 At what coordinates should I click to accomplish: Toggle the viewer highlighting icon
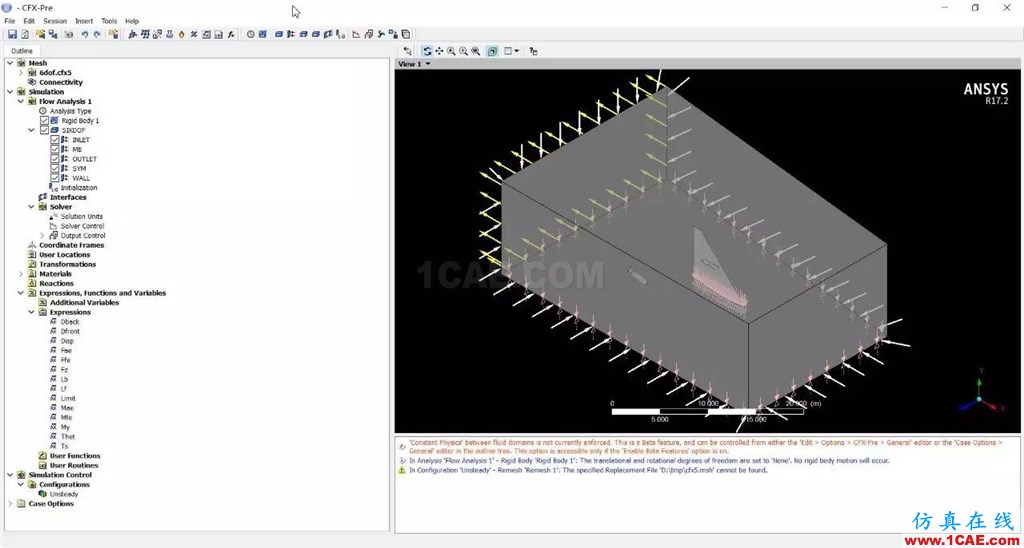[x=492, y=51]
